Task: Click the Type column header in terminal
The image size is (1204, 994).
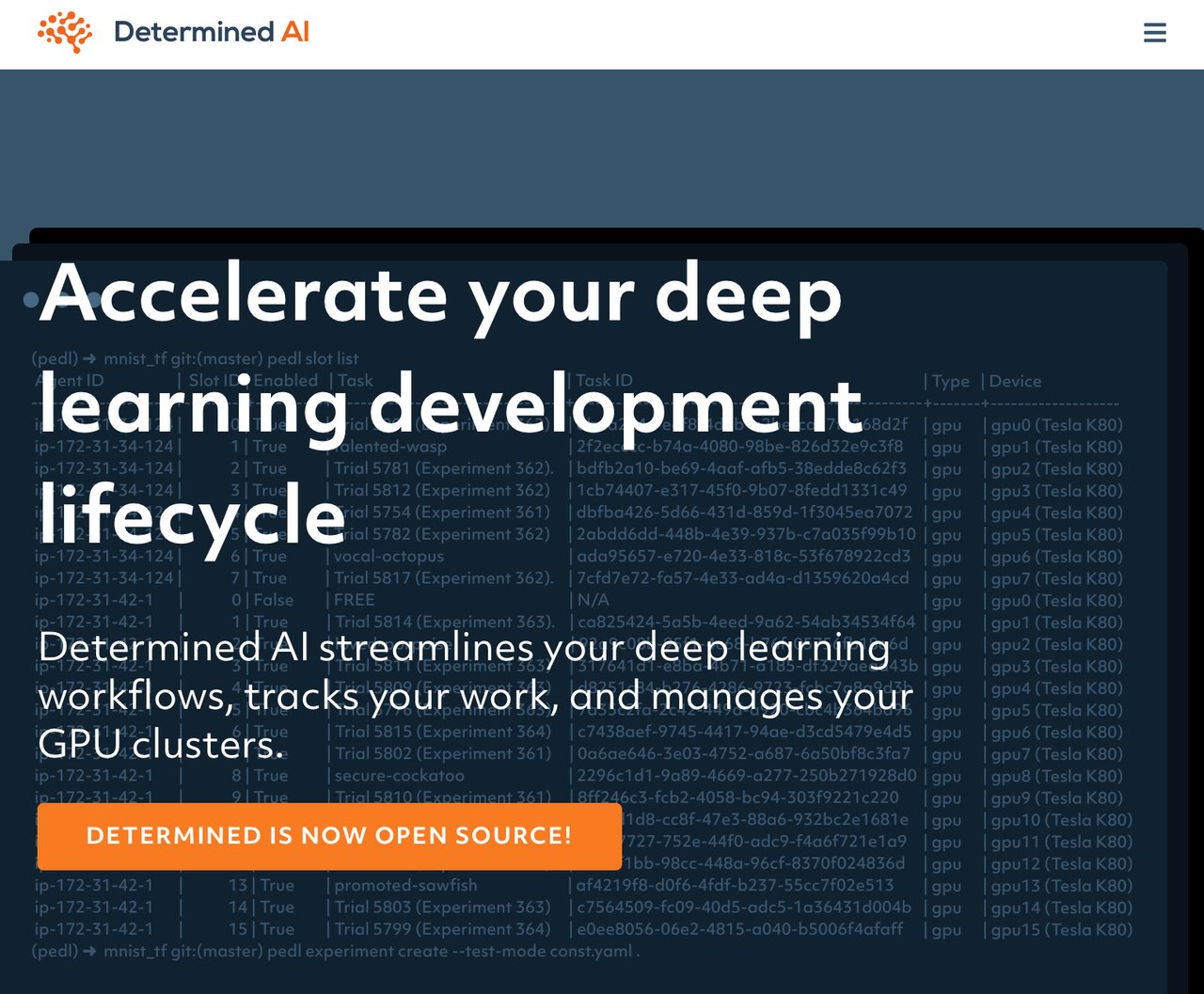Action: click(x=950, y=381)
